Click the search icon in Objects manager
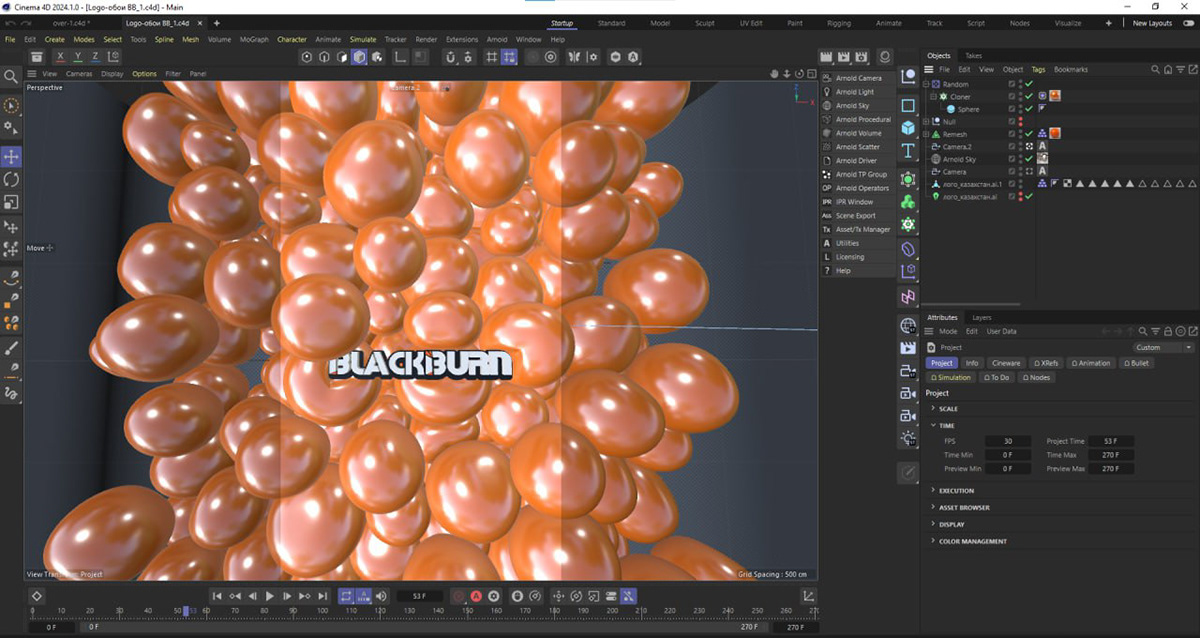1200x638 pixels. (x=1156, y=70)
